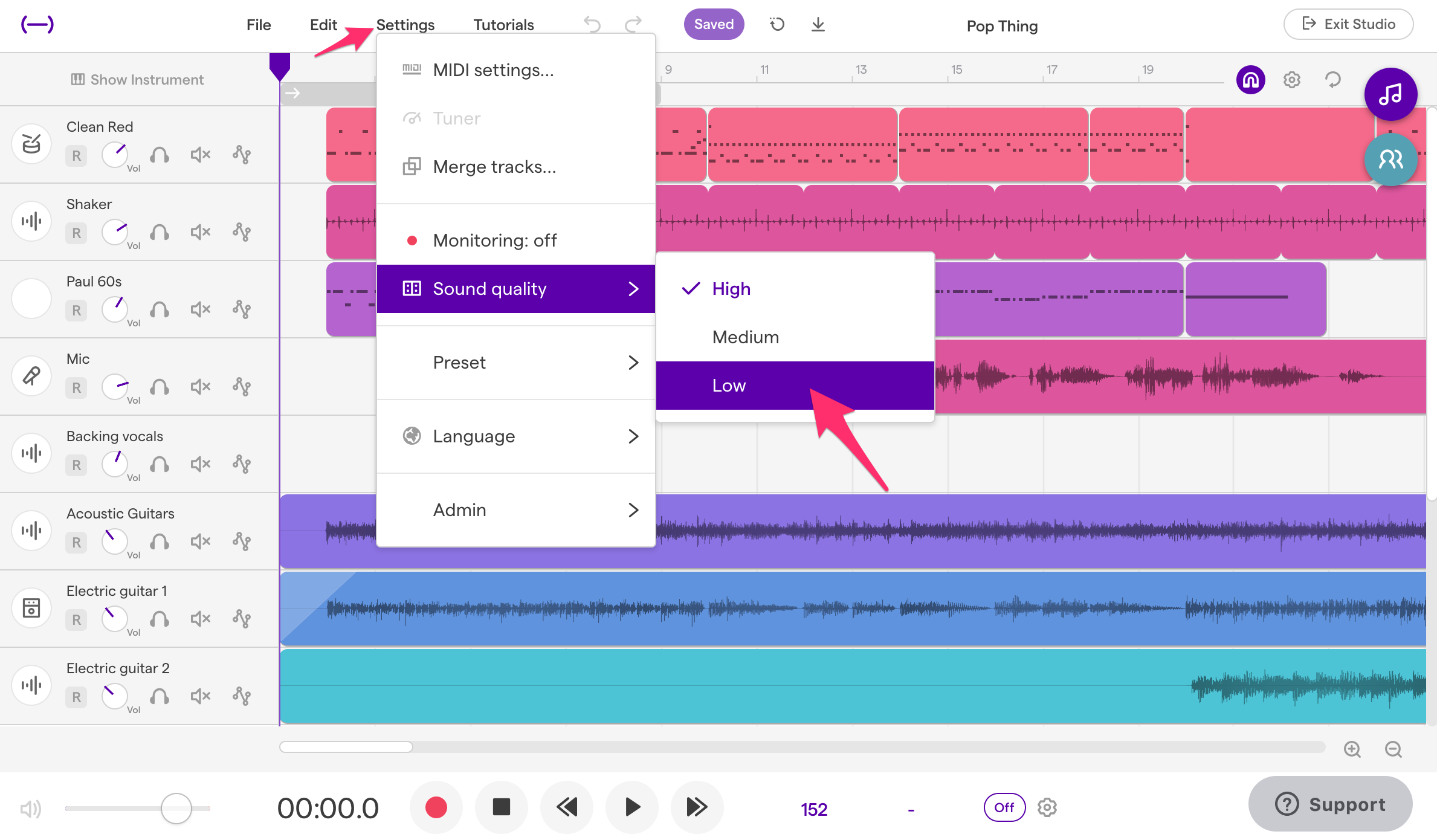
Task: Open the Support button
Action: coord(1330,804)
